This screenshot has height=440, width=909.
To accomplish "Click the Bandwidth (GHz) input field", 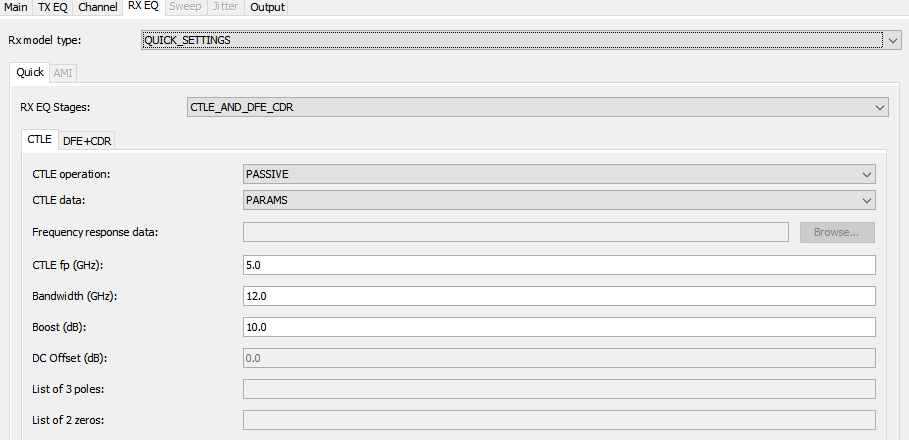I will tap(560, 296).
